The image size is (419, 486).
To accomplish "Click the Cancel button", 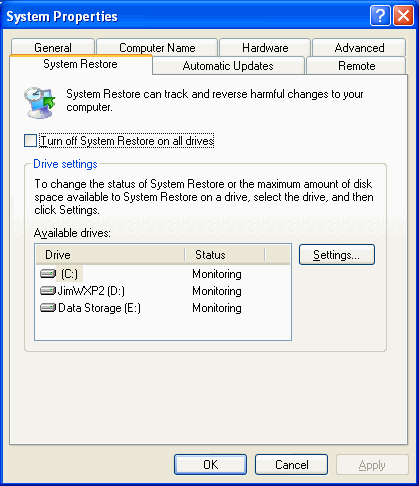I will (291, 464).
